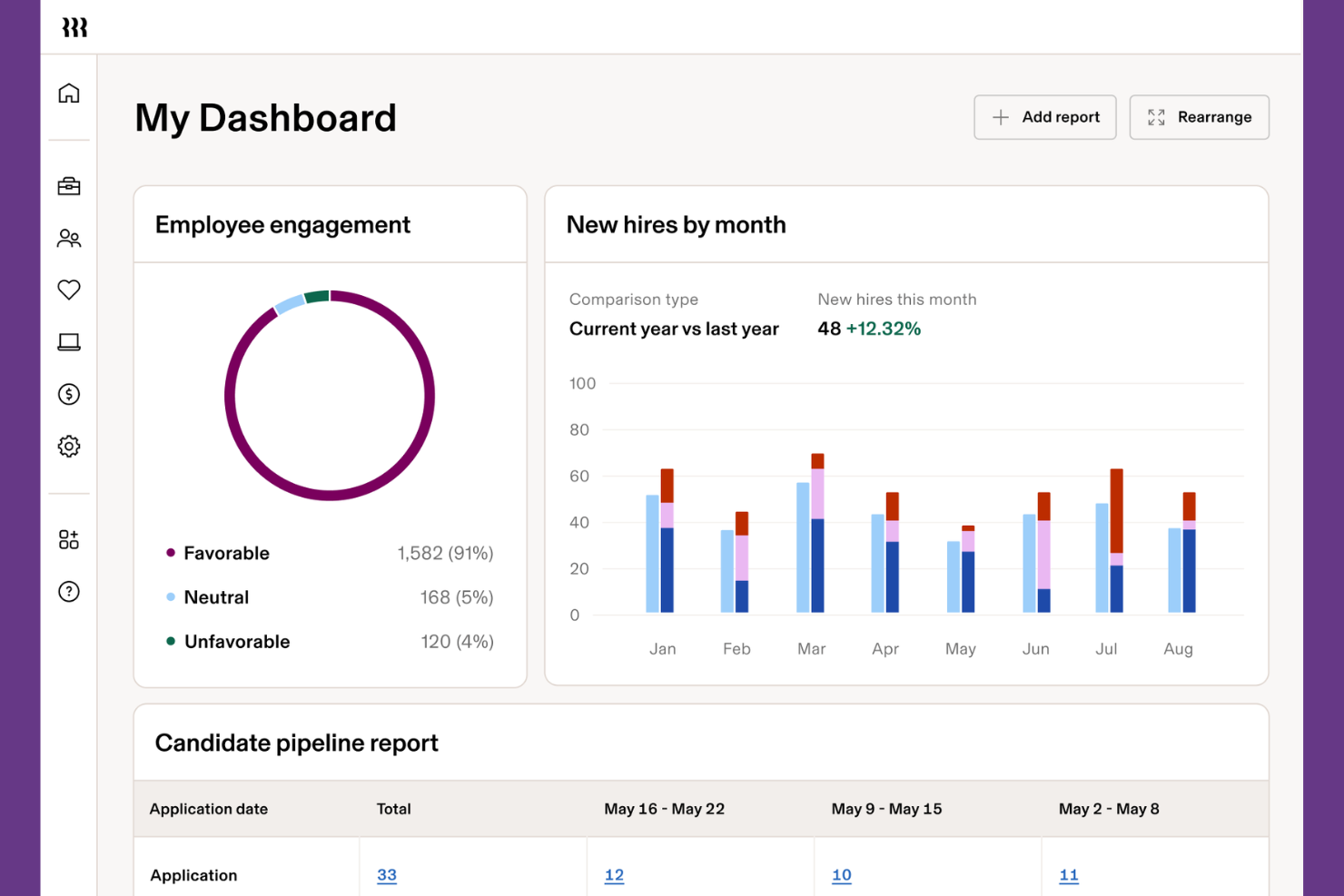Click the Neutral legend light blue dot
1344x896 pixels.
[x=171, y=597]
